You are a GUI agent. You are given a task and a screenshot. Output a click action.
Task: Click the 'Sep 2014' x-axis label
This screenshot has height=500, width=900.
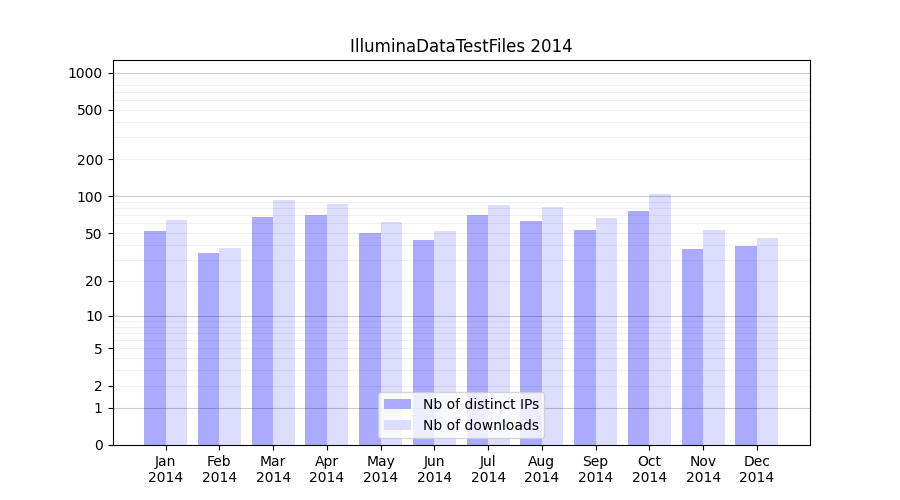tap(595, 469)
